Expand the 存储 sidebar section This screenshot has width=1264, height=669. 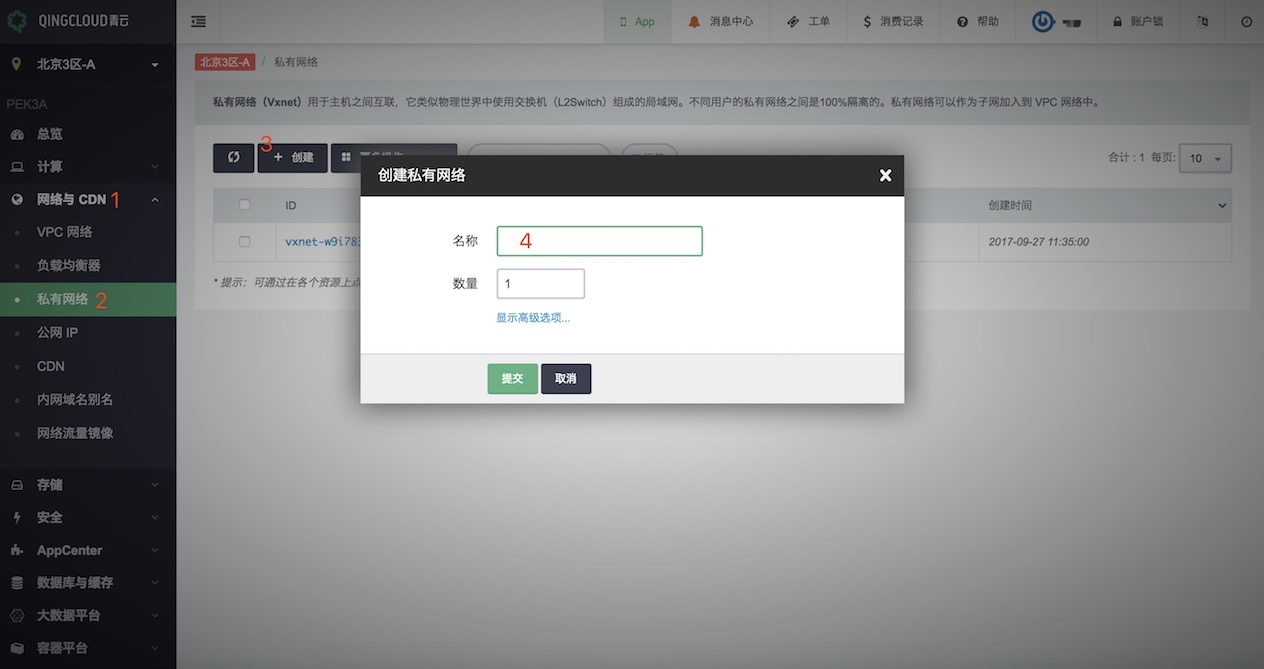[x=87, y=484]
